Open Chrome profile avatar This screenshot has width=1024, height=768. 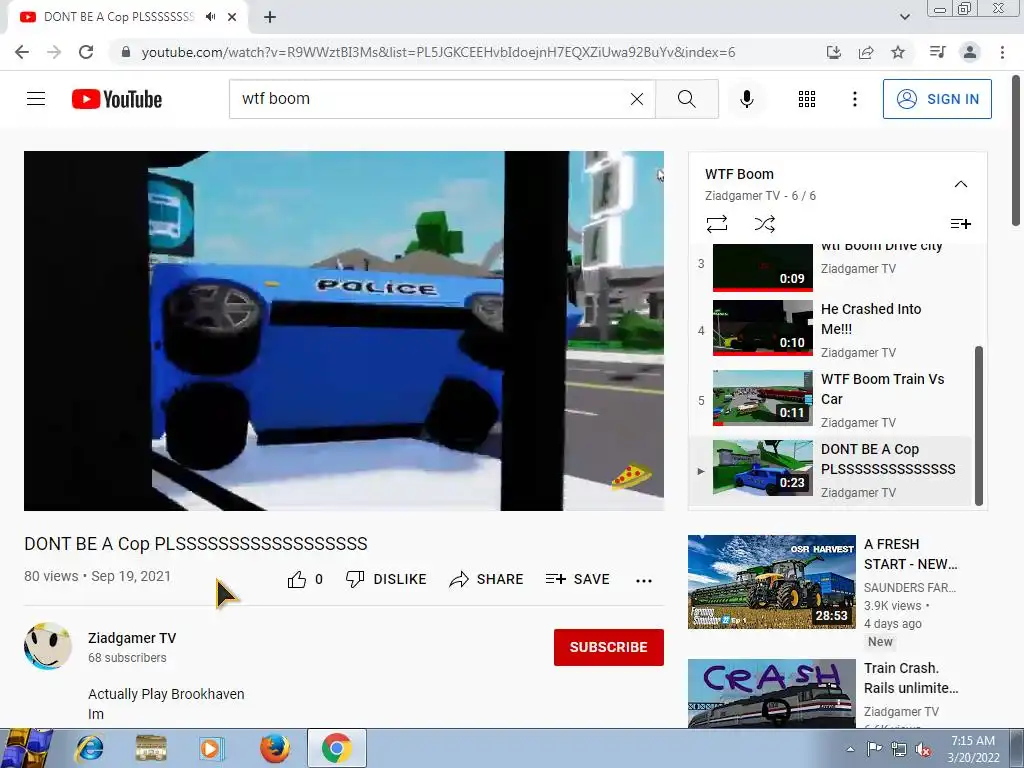970,52
